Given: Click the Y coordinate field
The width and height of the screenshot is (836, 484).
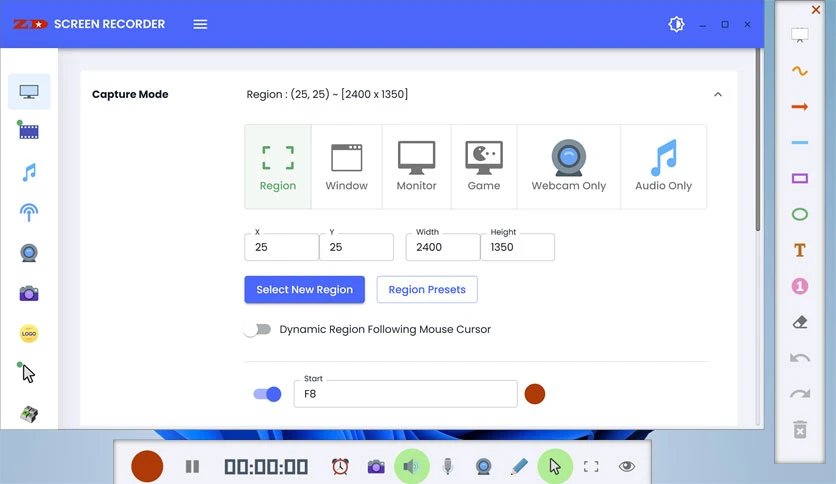Looking at the screenshot, I should coord(356,247).
